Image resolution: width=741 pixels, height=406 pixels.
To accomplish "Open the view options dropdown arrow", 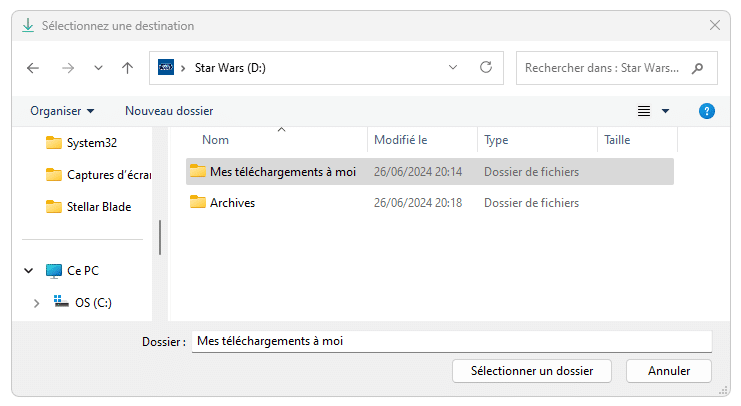I will pos(666,111).
